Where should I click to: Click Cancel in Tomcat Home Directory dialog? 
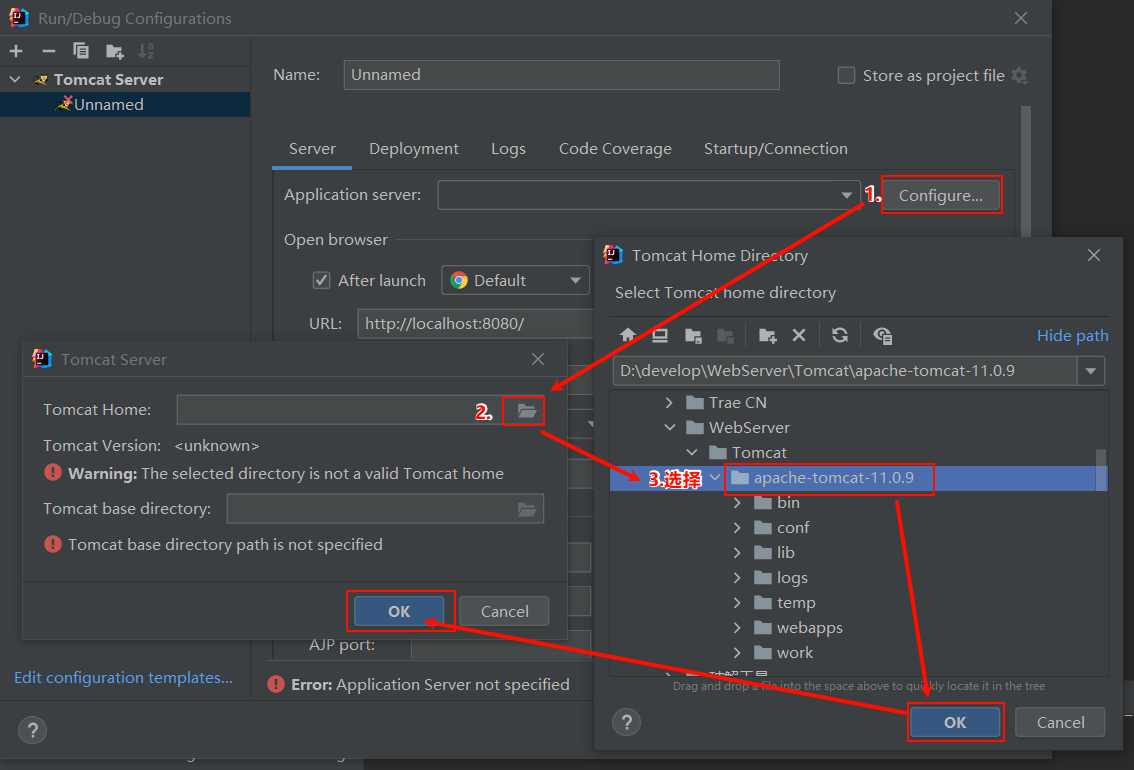[1060, 722]
